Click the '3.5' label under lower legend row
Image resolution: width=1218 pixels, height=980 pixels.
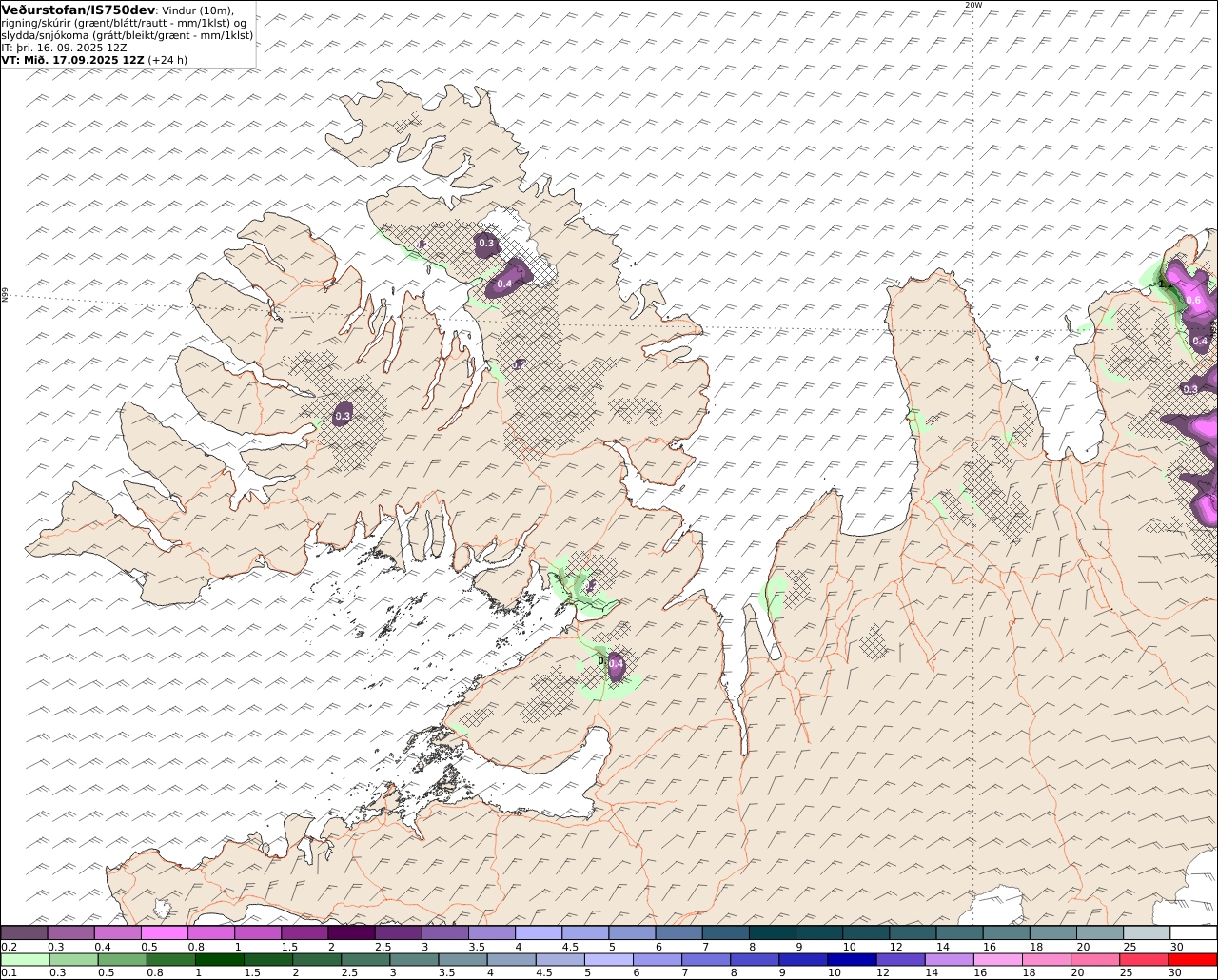pyautogui.click(x=446, y=972)
